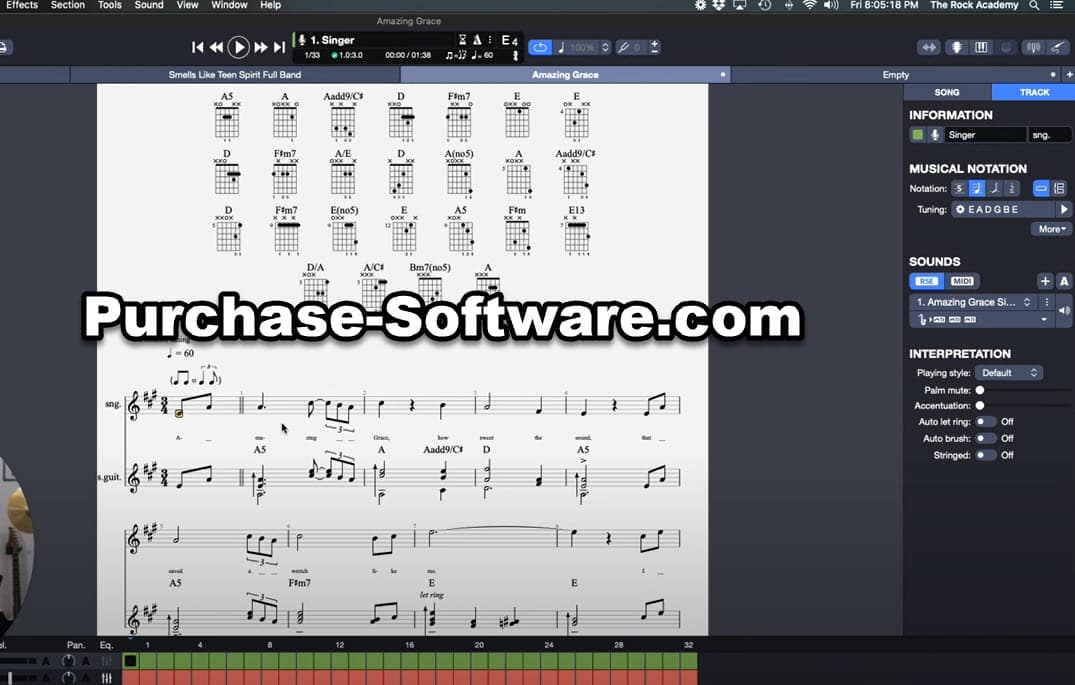
Task: Select RSE sound mode
Action: pos(926,281)
